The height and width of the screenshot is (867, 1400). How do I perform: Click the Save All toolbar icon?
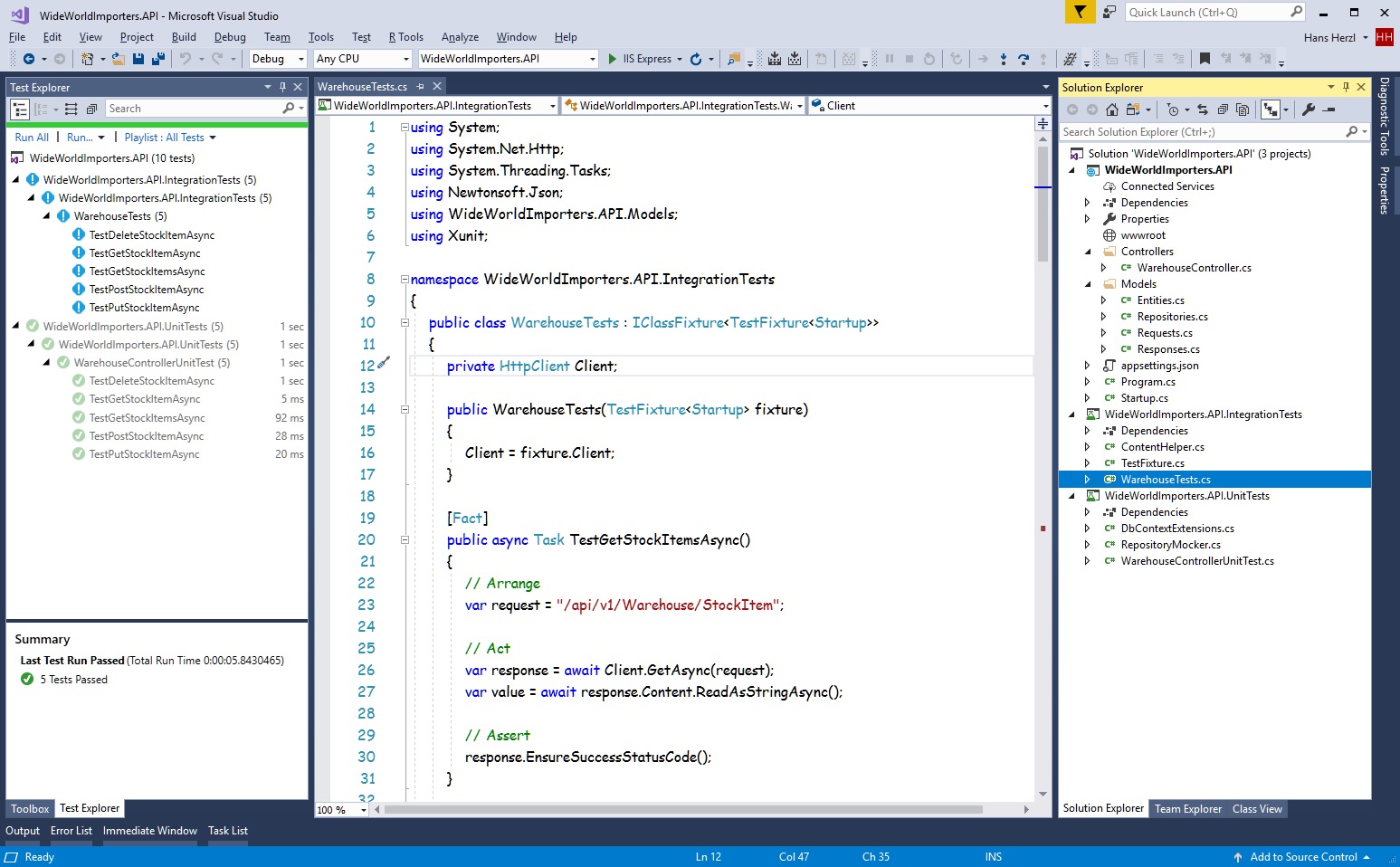(157, 59)
